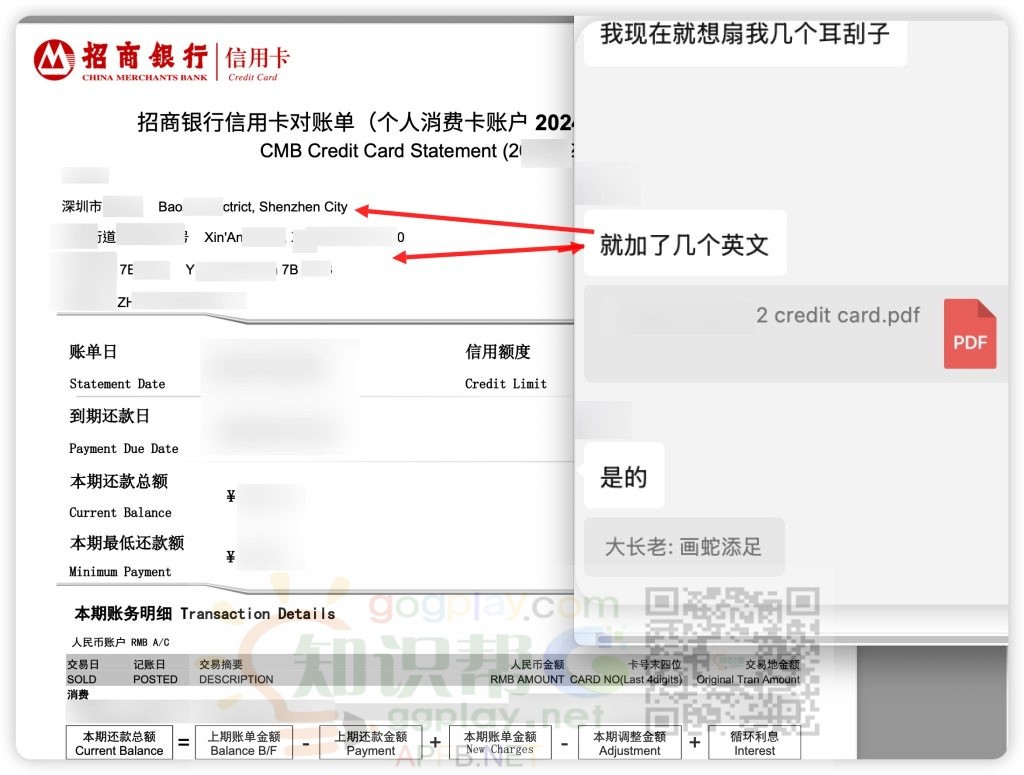The height and width of the screenshot is (775, 1024).
Task: Click the quoted reply '大长老: 画蛇添足'
Action: click(x=684, y=546)
